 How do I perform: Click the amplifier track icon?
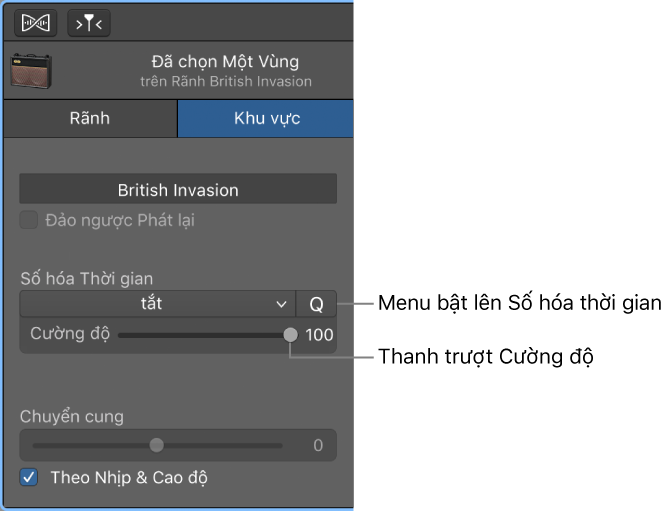[31, 71]
